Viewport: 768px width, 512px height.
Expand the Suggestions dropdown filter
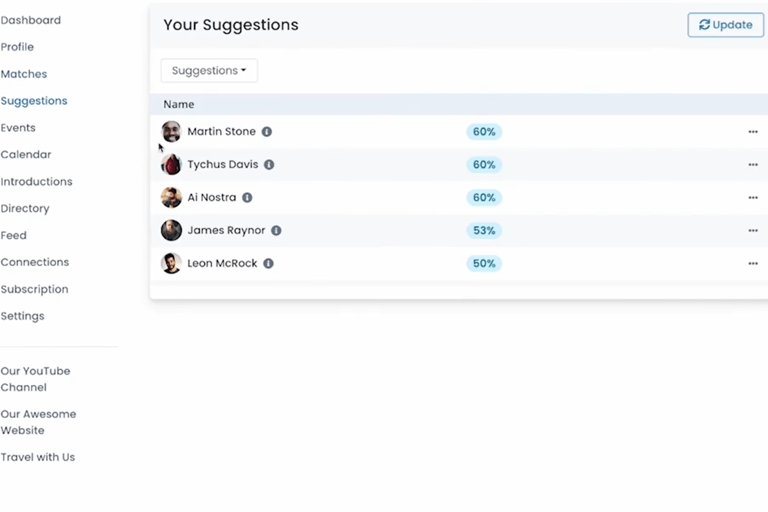tap(209, 71)
